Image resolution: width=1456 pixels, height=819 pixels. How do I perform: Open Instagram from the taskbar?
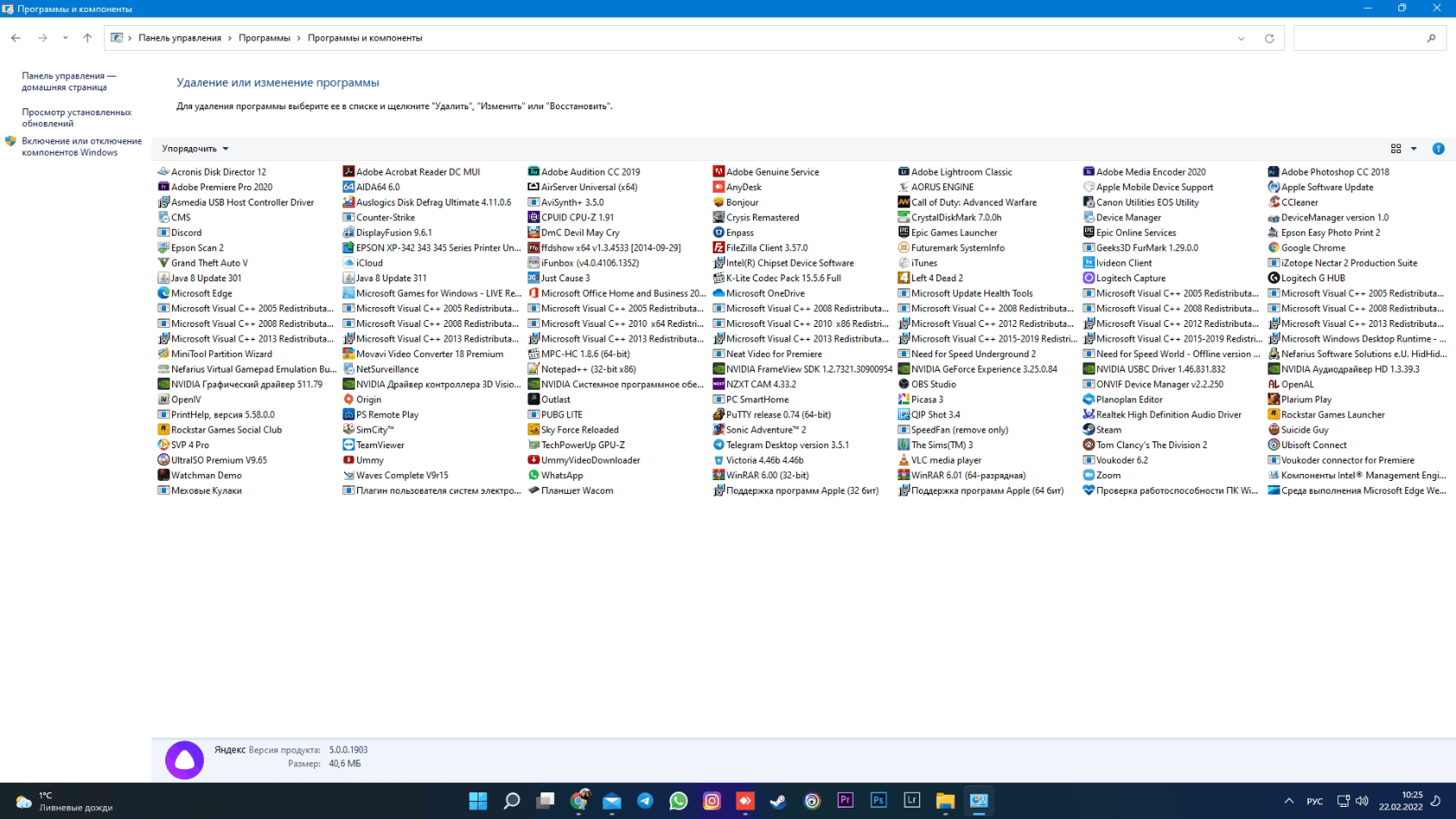click(x=712, y=801)
